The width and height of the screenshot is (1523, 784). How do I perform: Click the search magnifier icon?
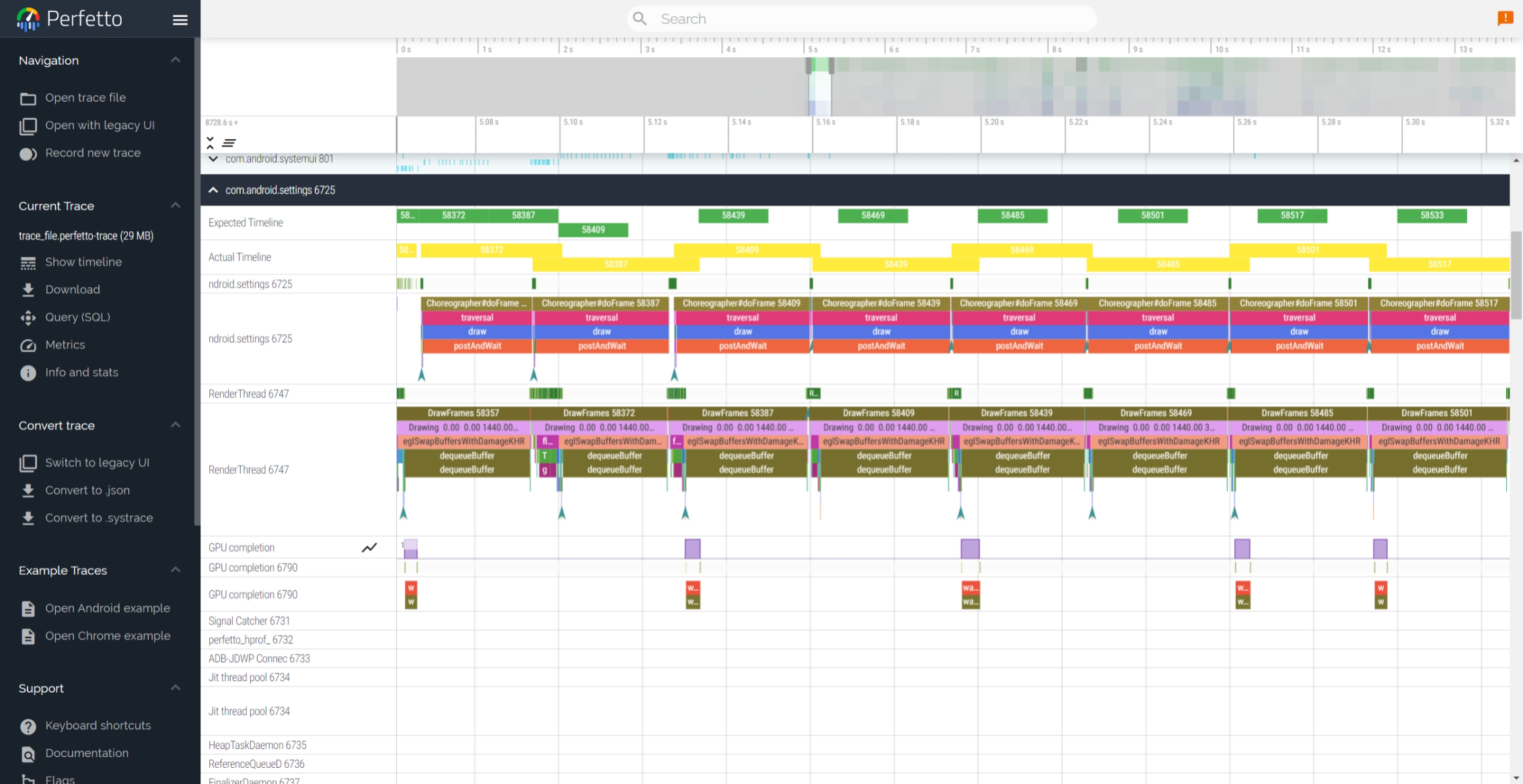[640, 19]
